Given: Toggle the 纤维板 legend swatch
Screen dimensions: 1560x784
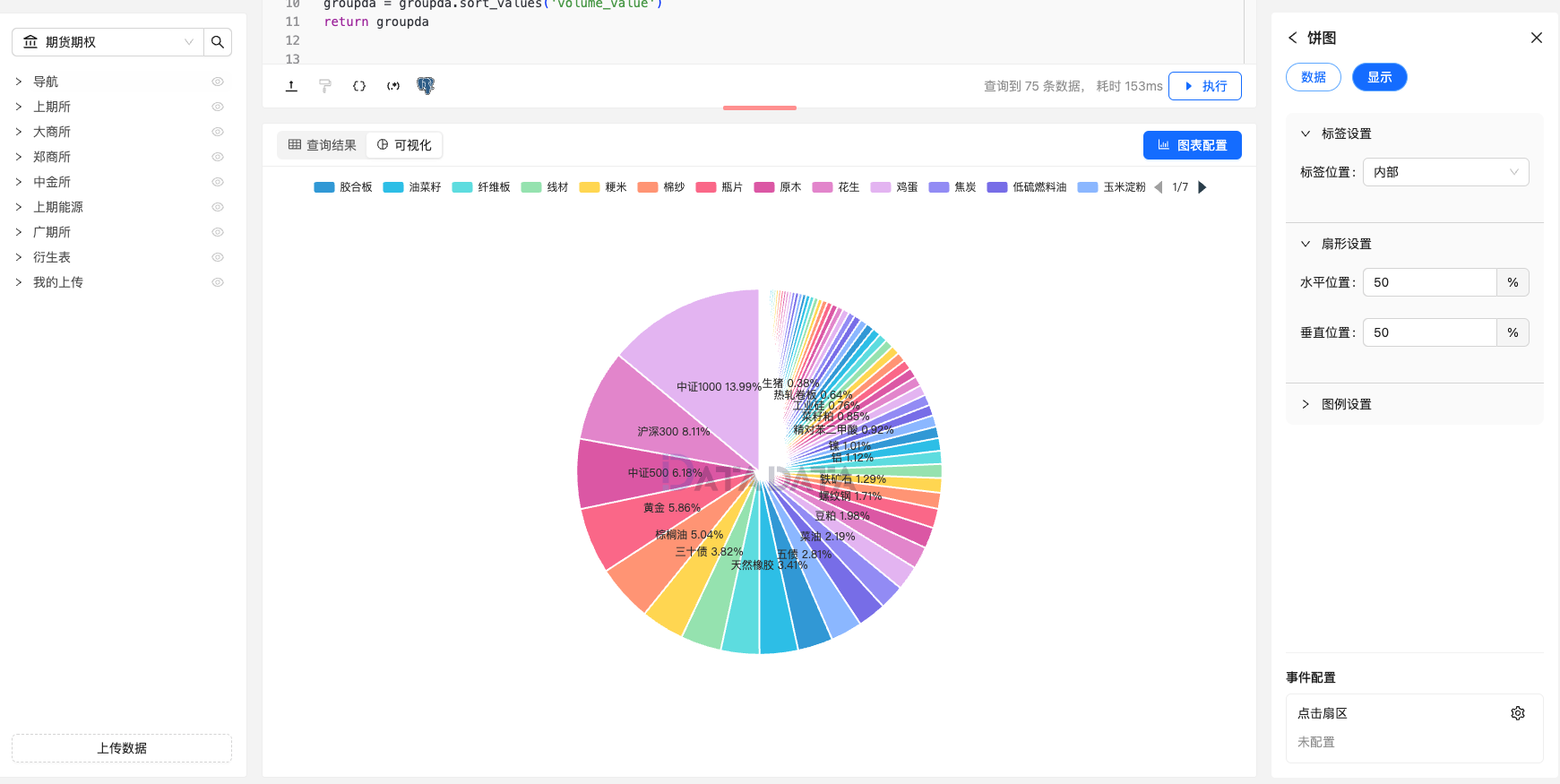Looking at the screenshot, I should point(462,187).
